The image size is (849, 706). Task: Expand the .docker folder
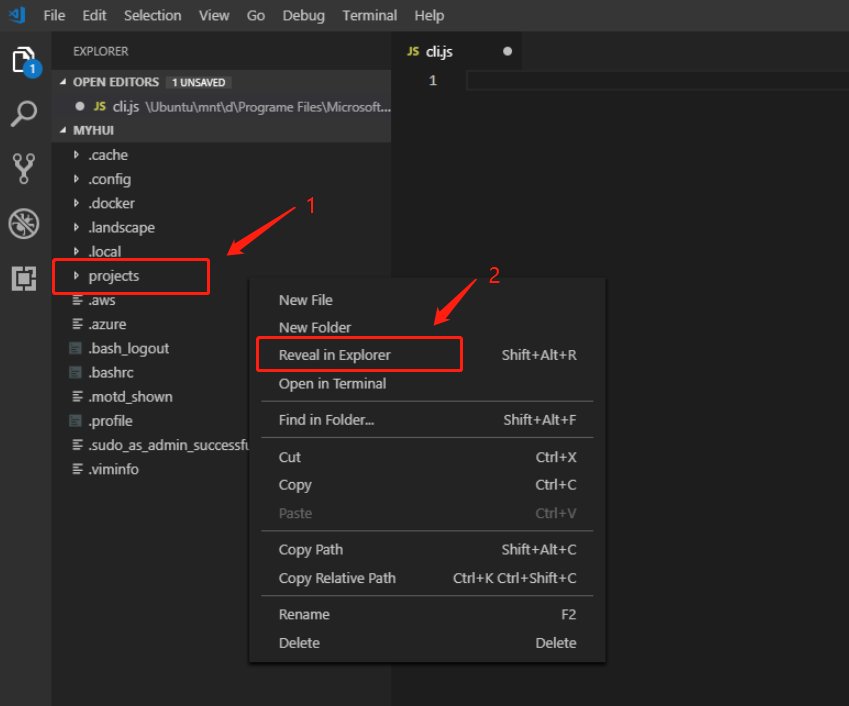pyautogui.click(x=78, y=203)
